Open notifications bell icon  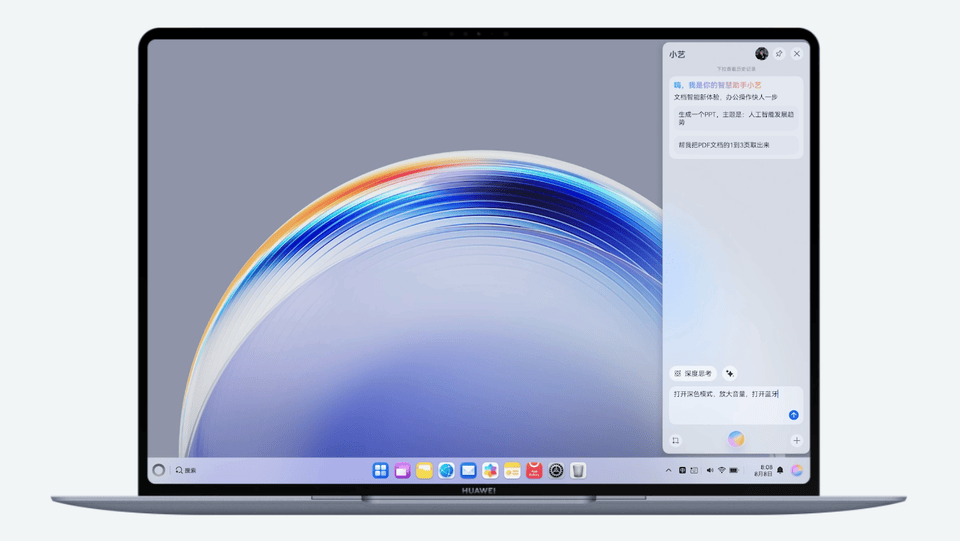780,470
